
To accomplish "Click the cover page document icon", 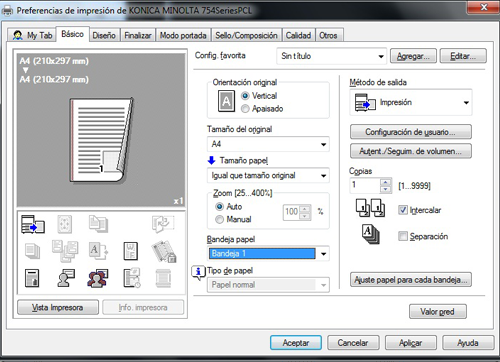I will 32,278.
